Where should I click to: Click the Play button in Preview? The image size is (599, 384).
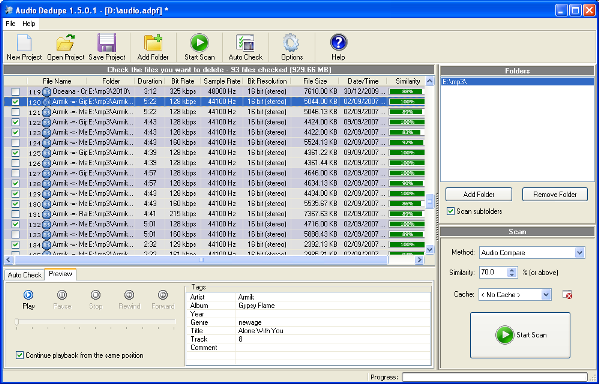point(28,295)
